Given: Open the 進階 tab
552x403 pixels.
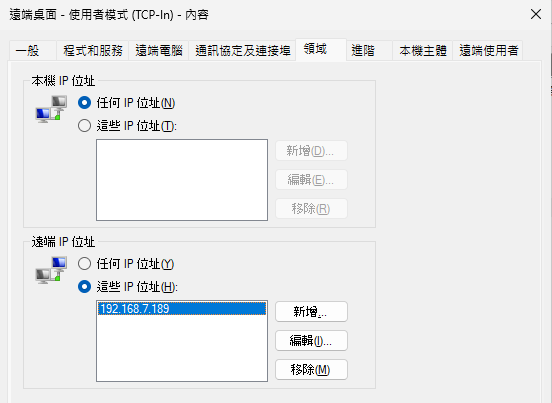Looking at the screenshot, I should click(369, 51).
